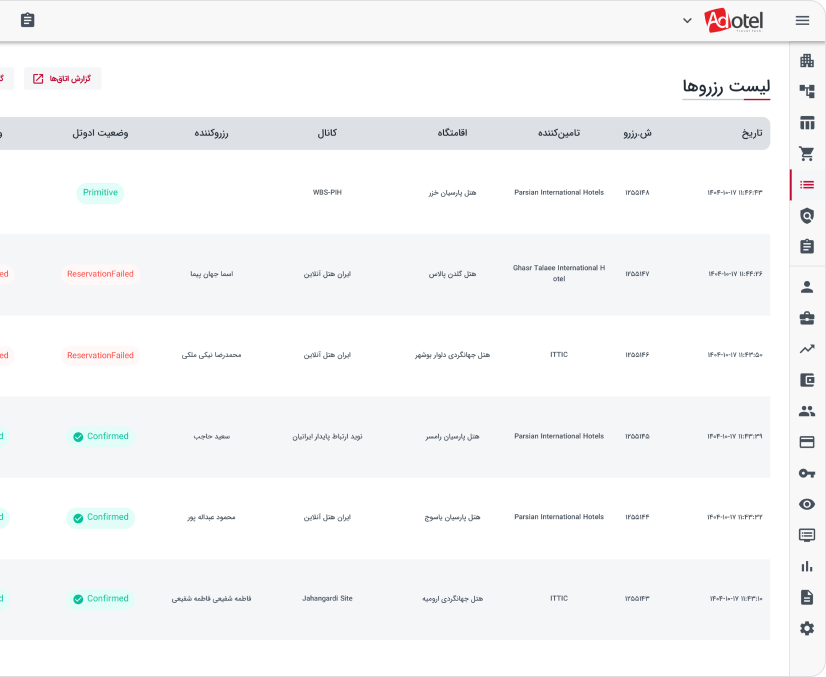
Task: Click the building icon in sidebar
Action: point(807,60)
